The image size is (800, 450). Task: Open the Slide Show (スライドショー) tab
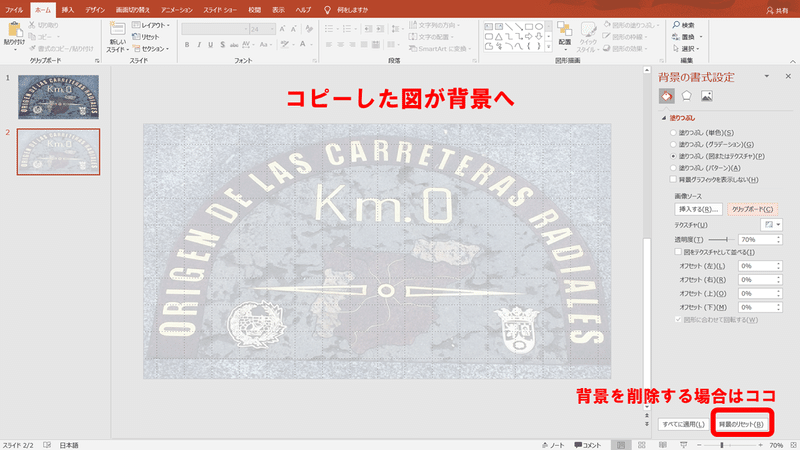point(220,10)
